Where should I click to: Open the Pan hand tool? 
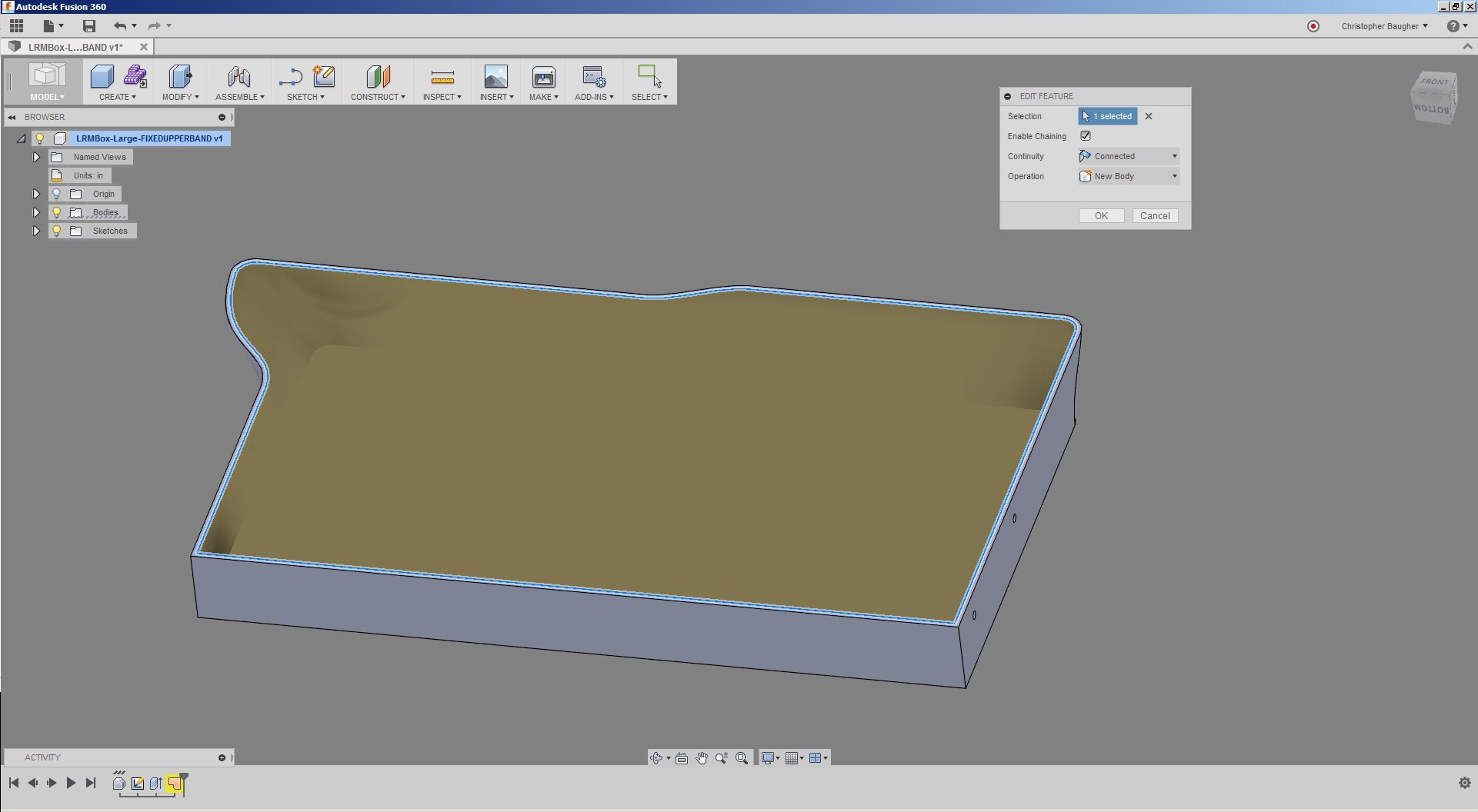click(x=702, y=758)
